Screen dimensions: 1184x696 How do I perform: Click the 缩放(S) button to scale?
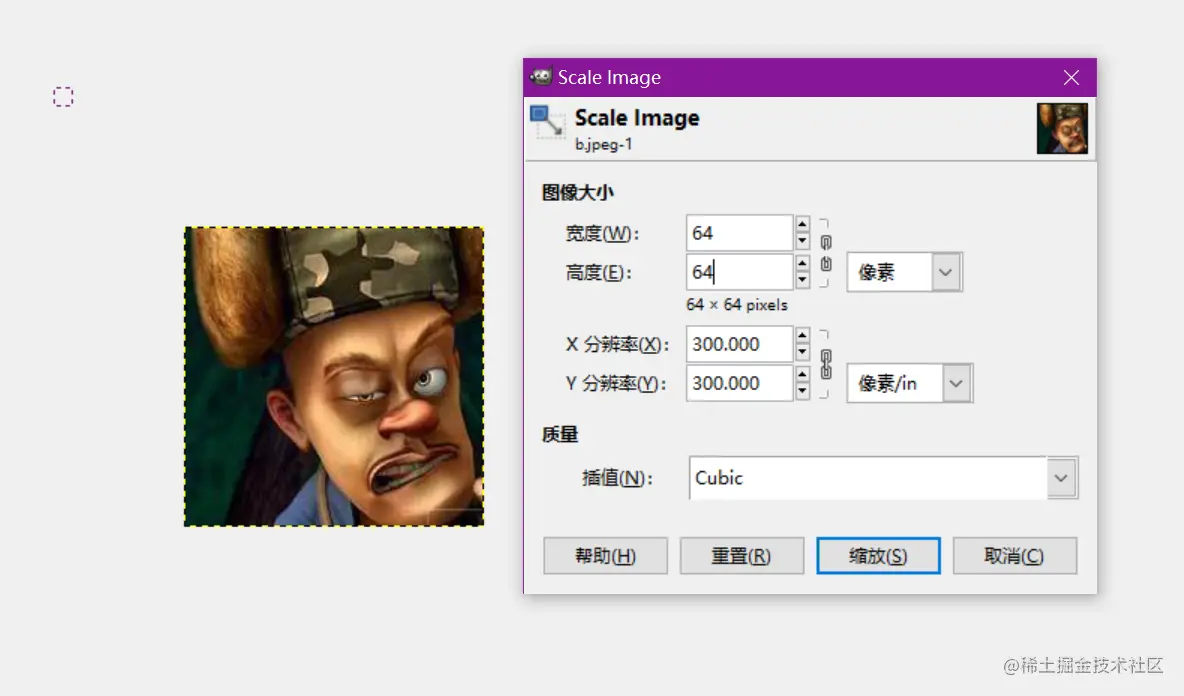(x=878, y=556)
